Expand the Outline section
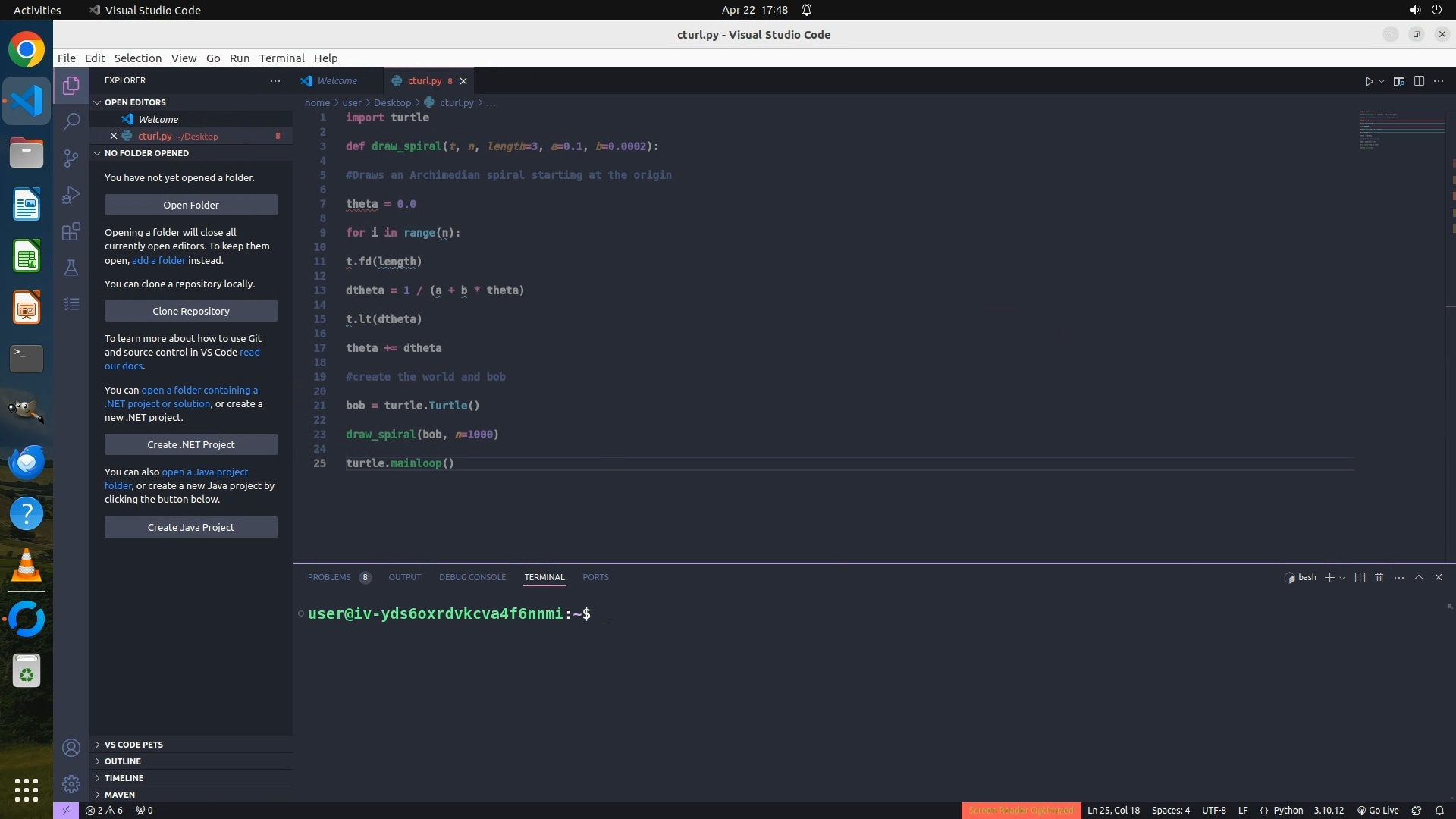This screenshot has width=1456, height=819. (x=123, y=761)
